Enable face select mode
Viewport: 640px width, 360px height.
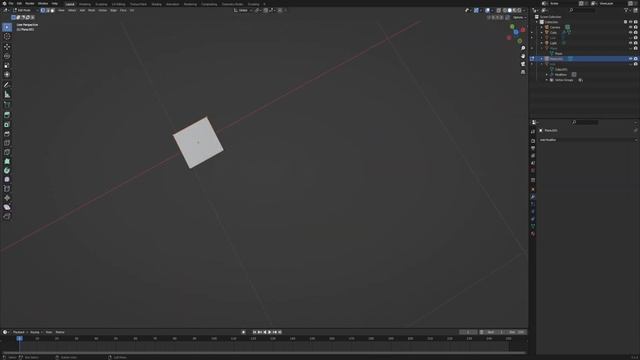[52, 10]
